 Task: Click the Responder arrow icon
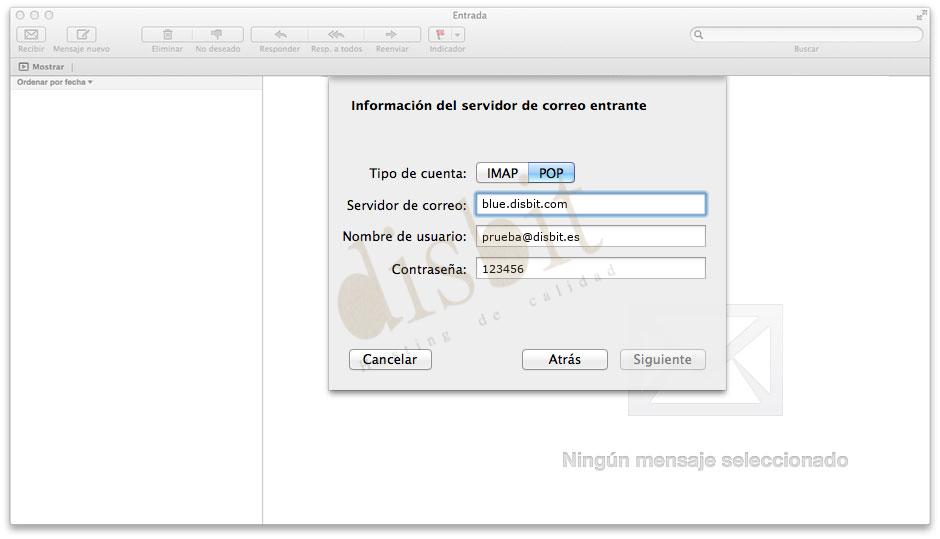click(x=280, y=34)
